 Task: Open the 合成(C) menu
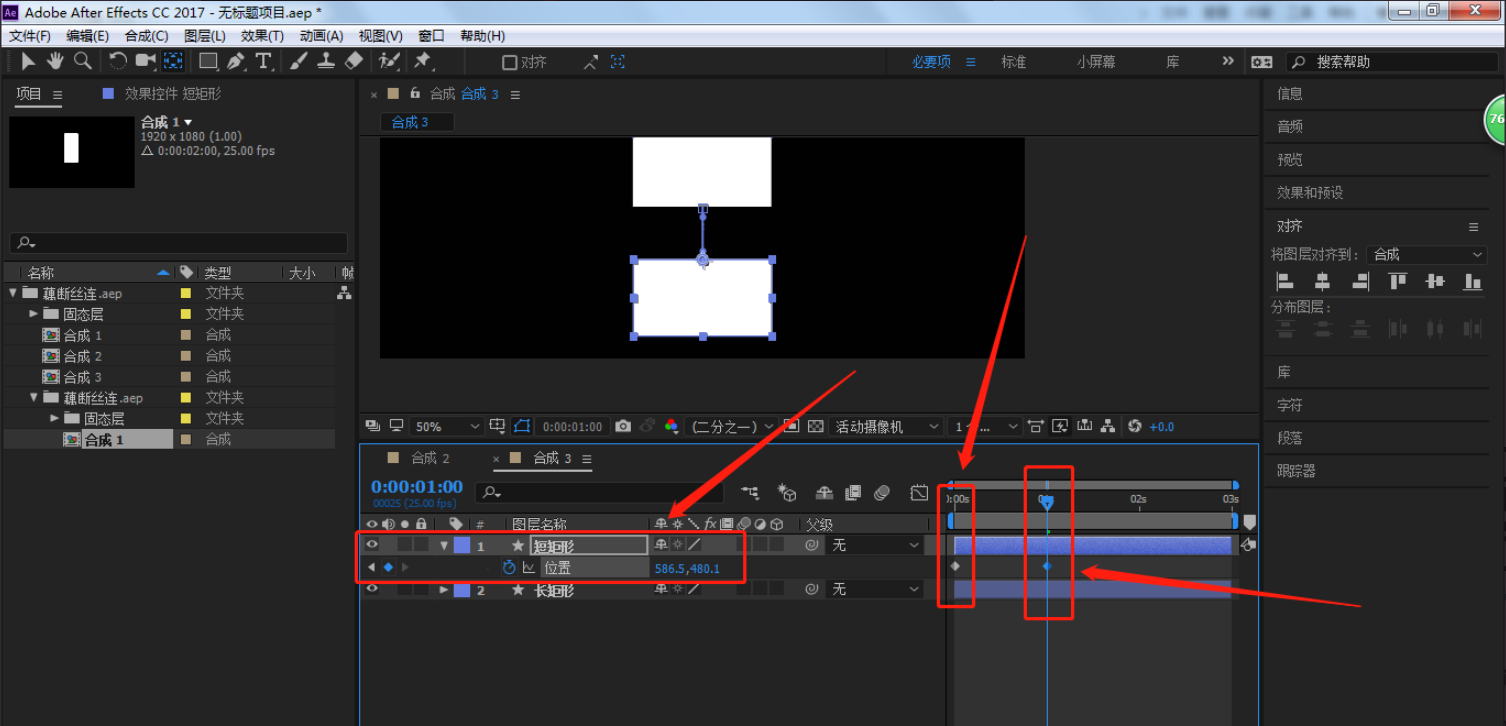pos(146,35)
